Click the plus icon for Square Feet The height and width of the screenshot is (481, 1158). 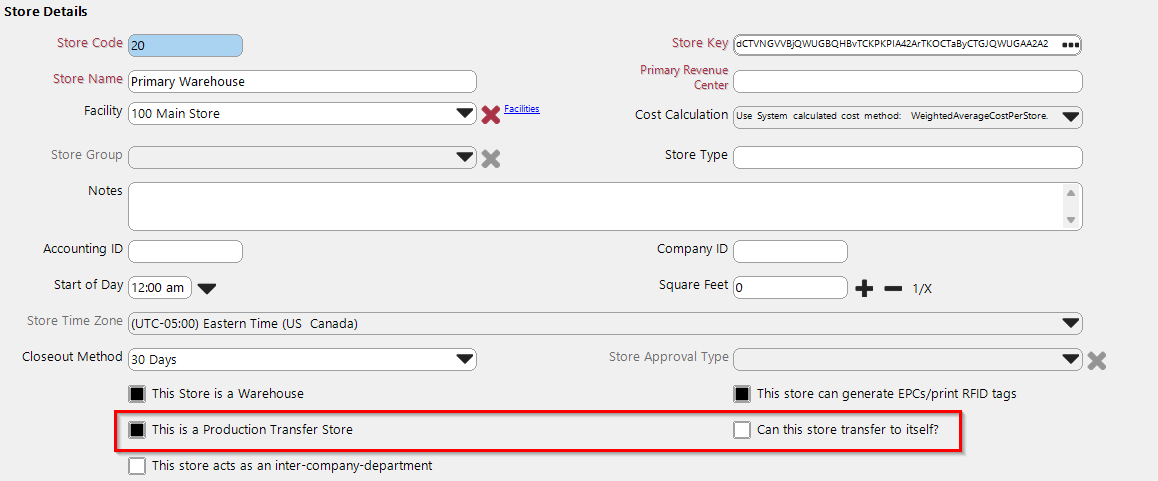[x=864, y=289]
